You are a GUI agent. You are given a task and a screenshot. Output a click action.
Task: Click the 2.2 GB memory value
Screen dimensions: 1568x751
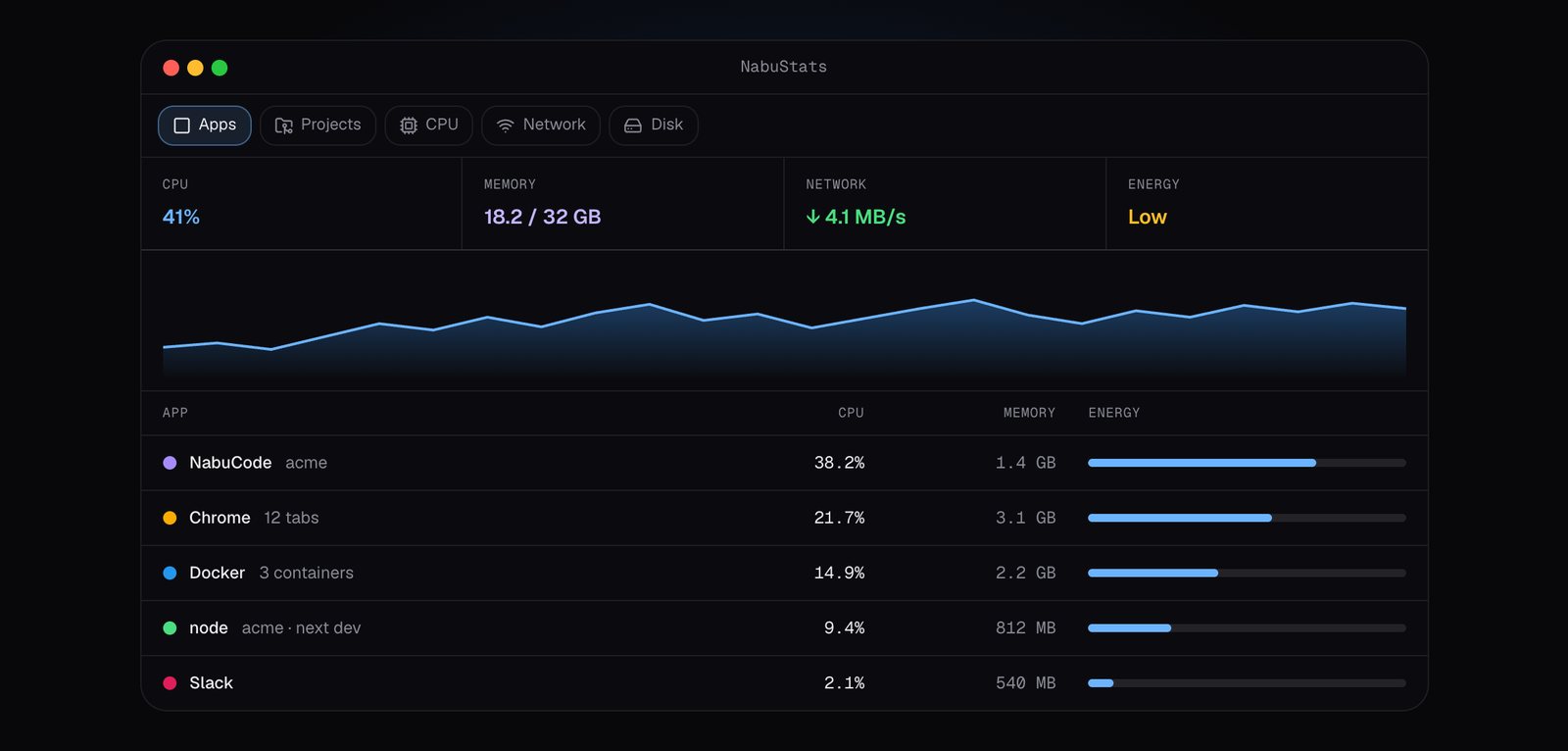click(x=1026, y=573)
